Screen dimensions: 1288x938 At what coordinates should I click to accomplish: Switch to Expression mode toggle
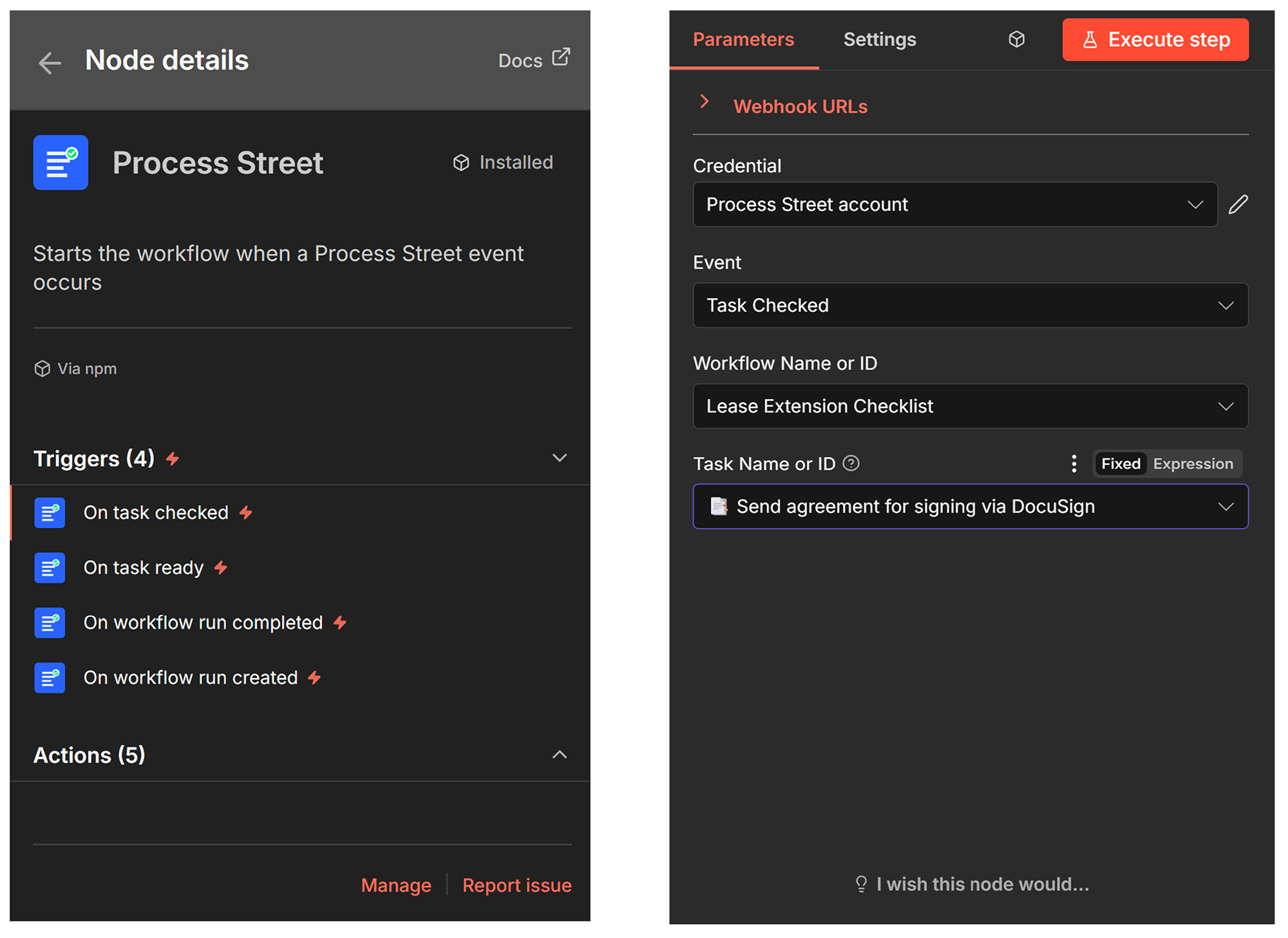(1193, 464)
